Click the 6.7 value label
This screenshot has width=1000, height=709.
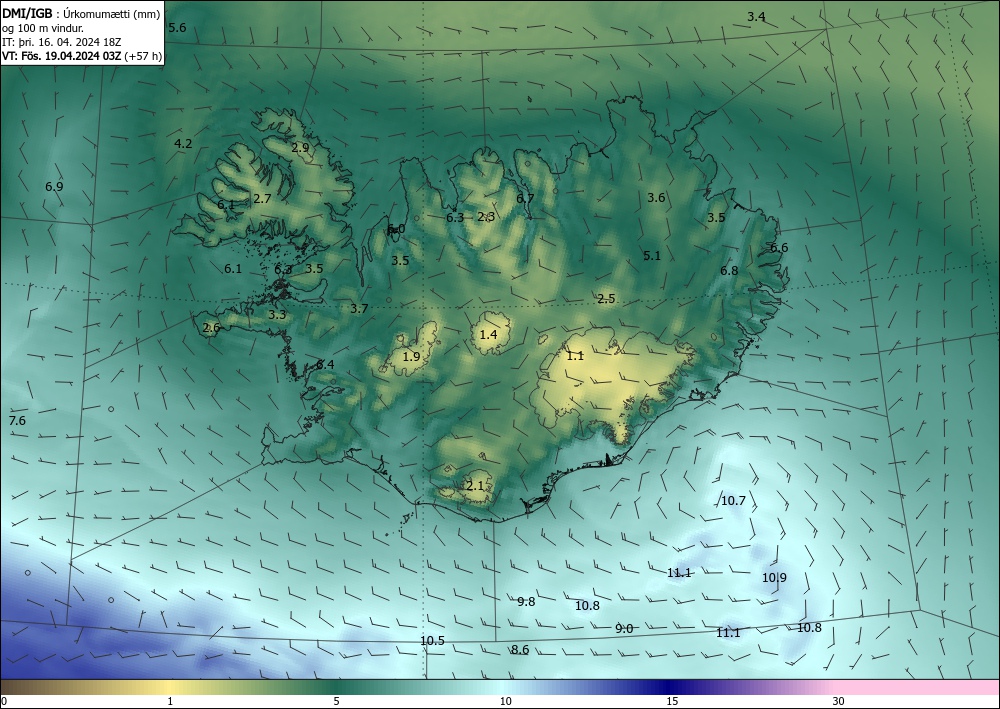tap(525, 198)
